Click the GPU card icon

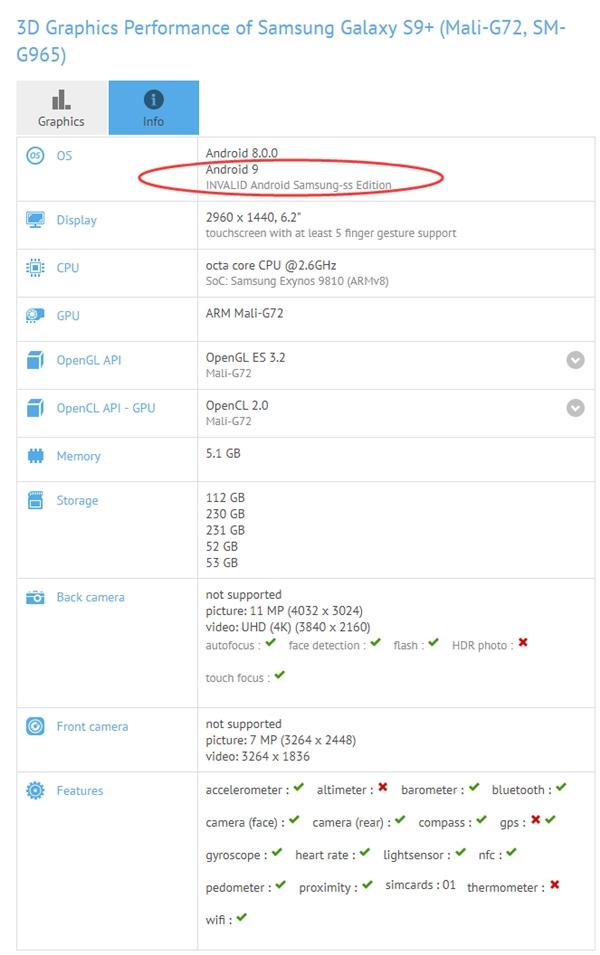[x=35, y=315]
